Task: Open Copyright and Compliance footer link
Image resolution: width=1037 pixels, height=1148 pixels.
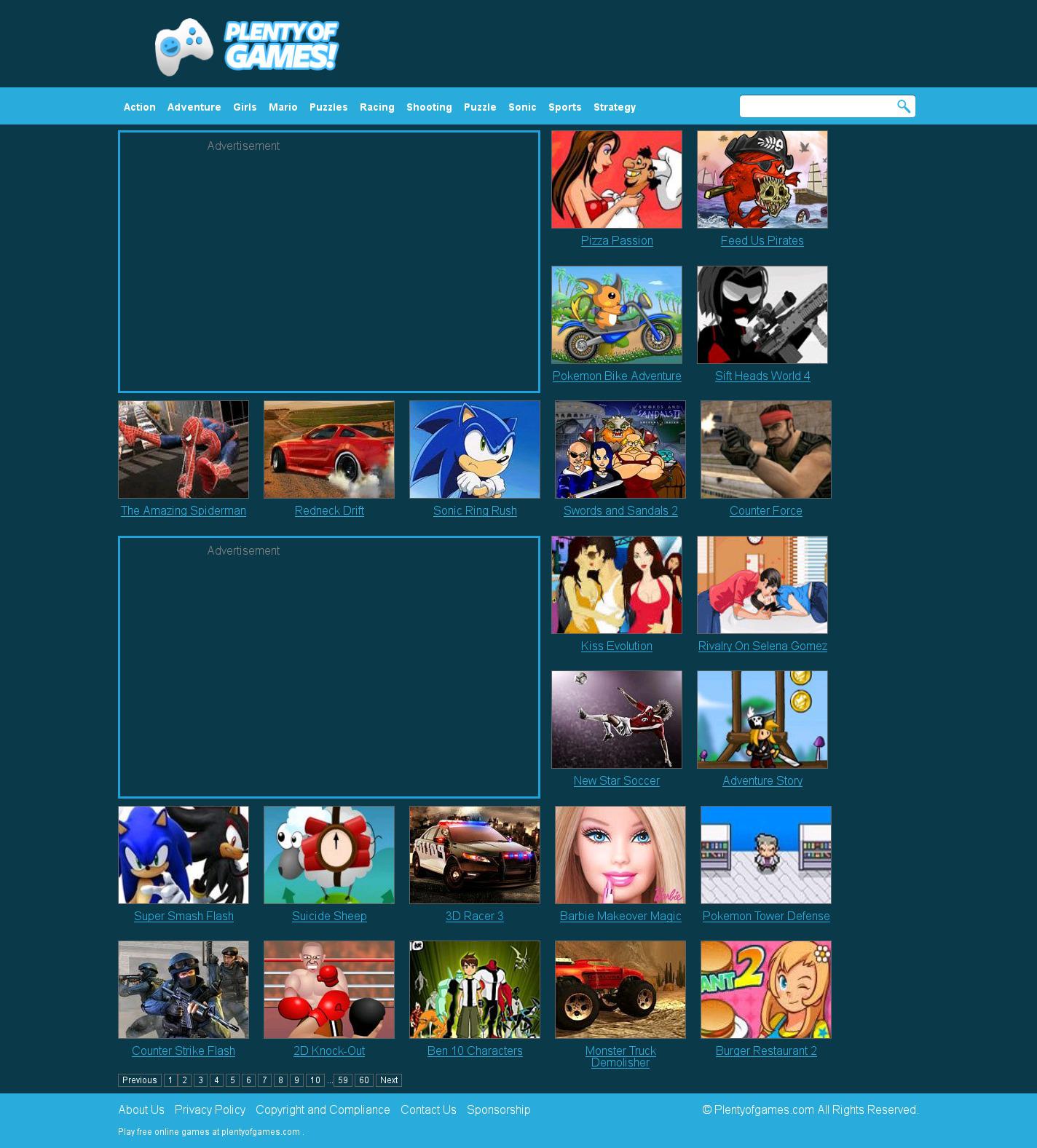Action: coord(323,1110)
